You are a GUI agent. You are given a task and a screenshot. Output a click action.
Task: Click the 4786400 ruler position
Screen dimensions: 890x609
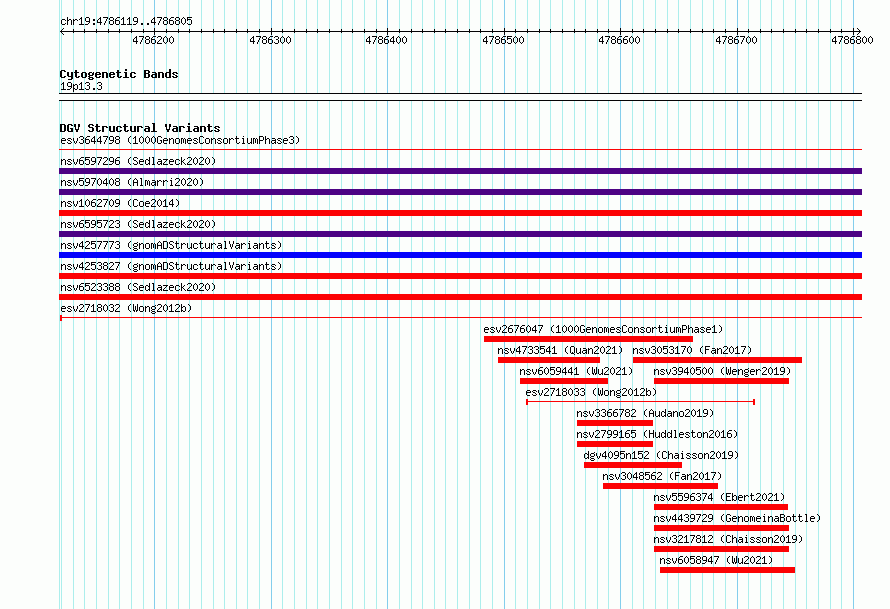(387, 40)
